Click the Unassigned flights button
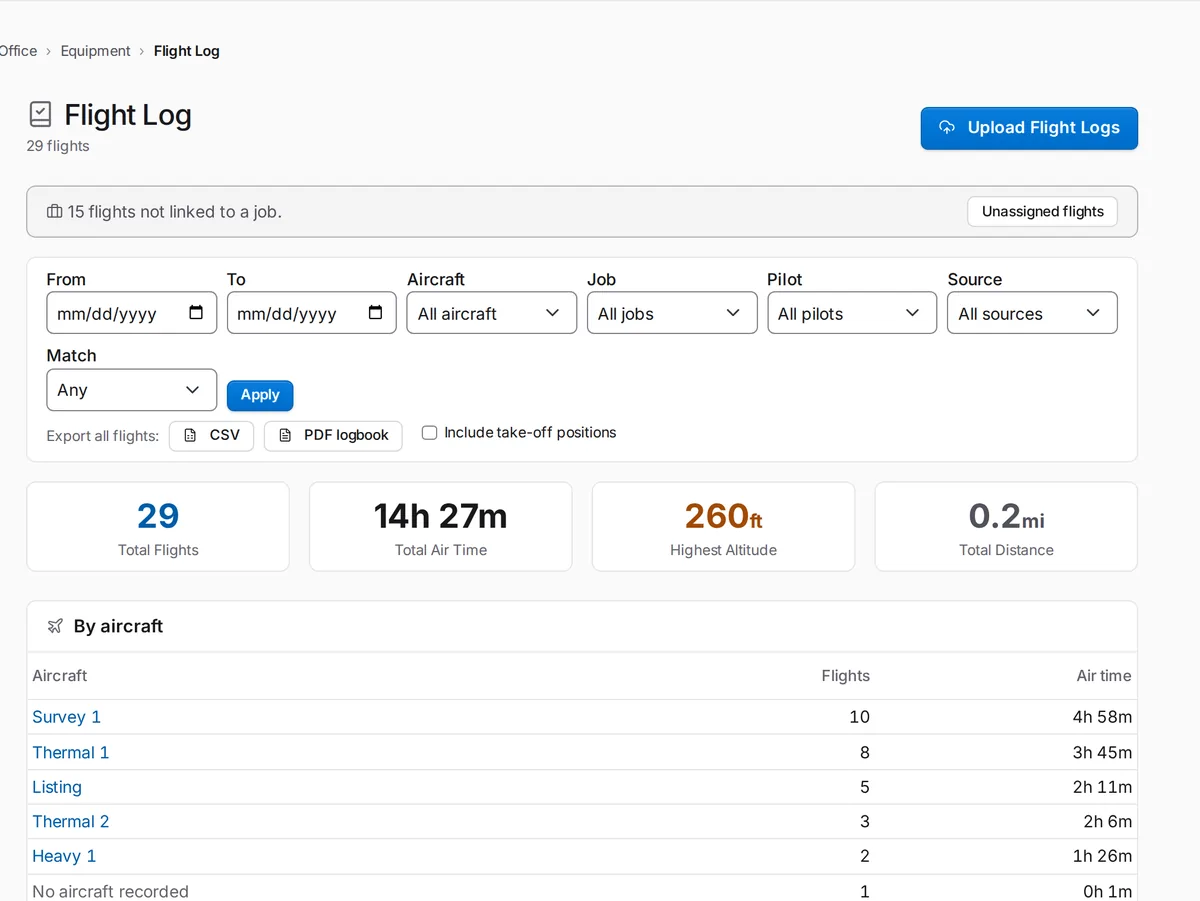Image resolution: width=1200 pixels, height=901 pixels. point(1042,212)
